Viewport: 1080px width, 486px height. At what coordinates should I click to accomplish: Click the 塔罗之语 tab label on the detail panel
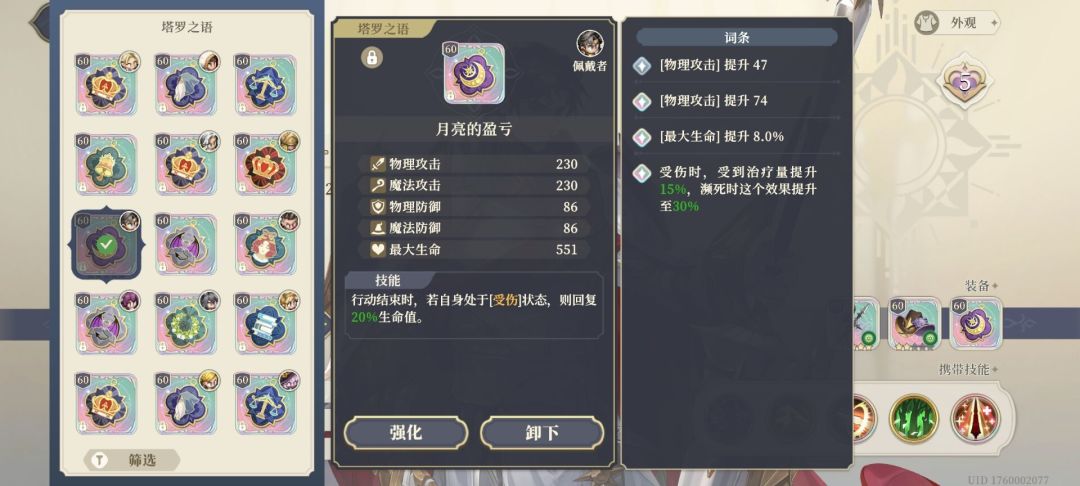tap(384, 28)
